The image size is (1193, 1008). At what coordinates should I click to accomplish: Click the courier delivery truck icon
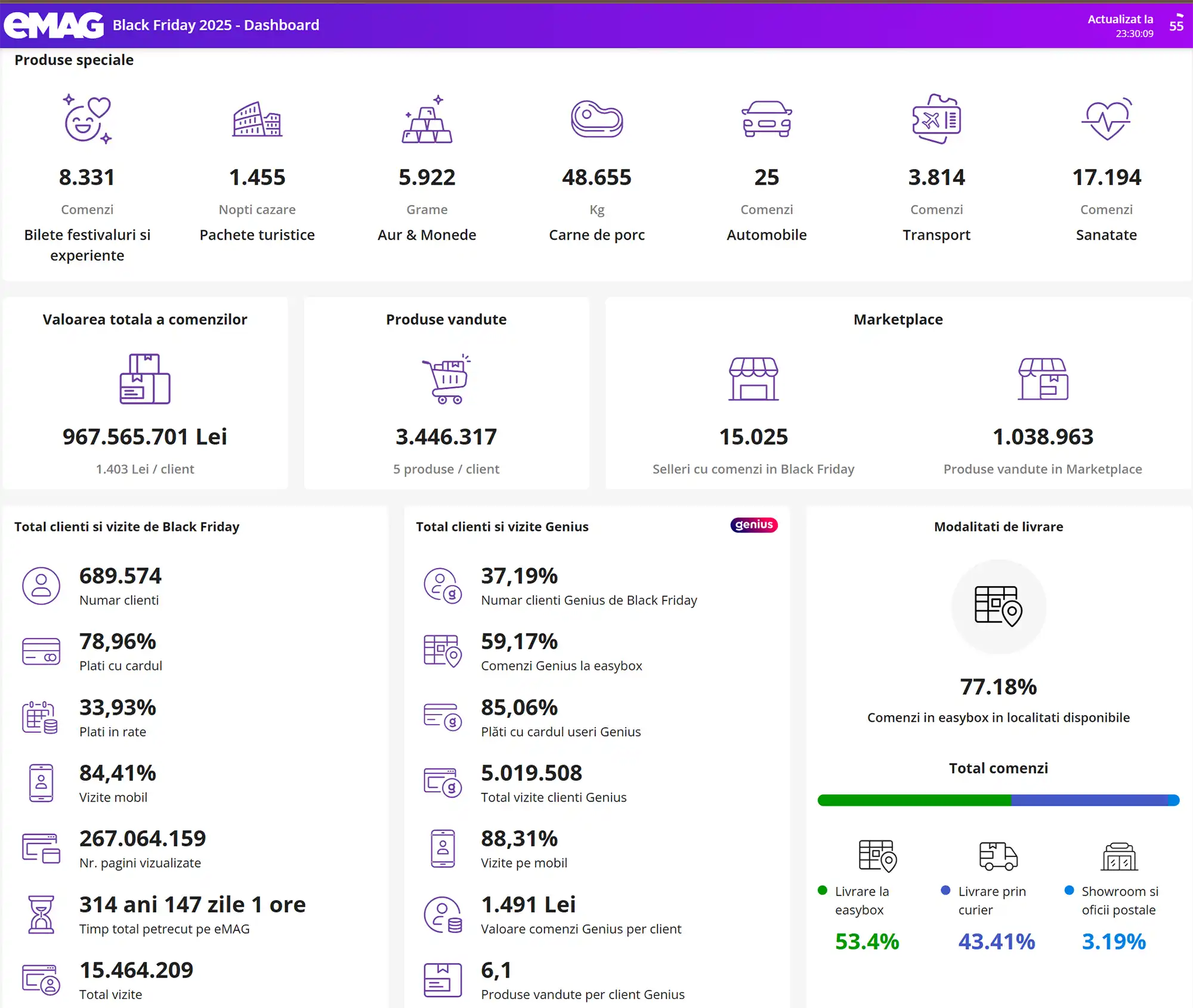pos(998,857)
